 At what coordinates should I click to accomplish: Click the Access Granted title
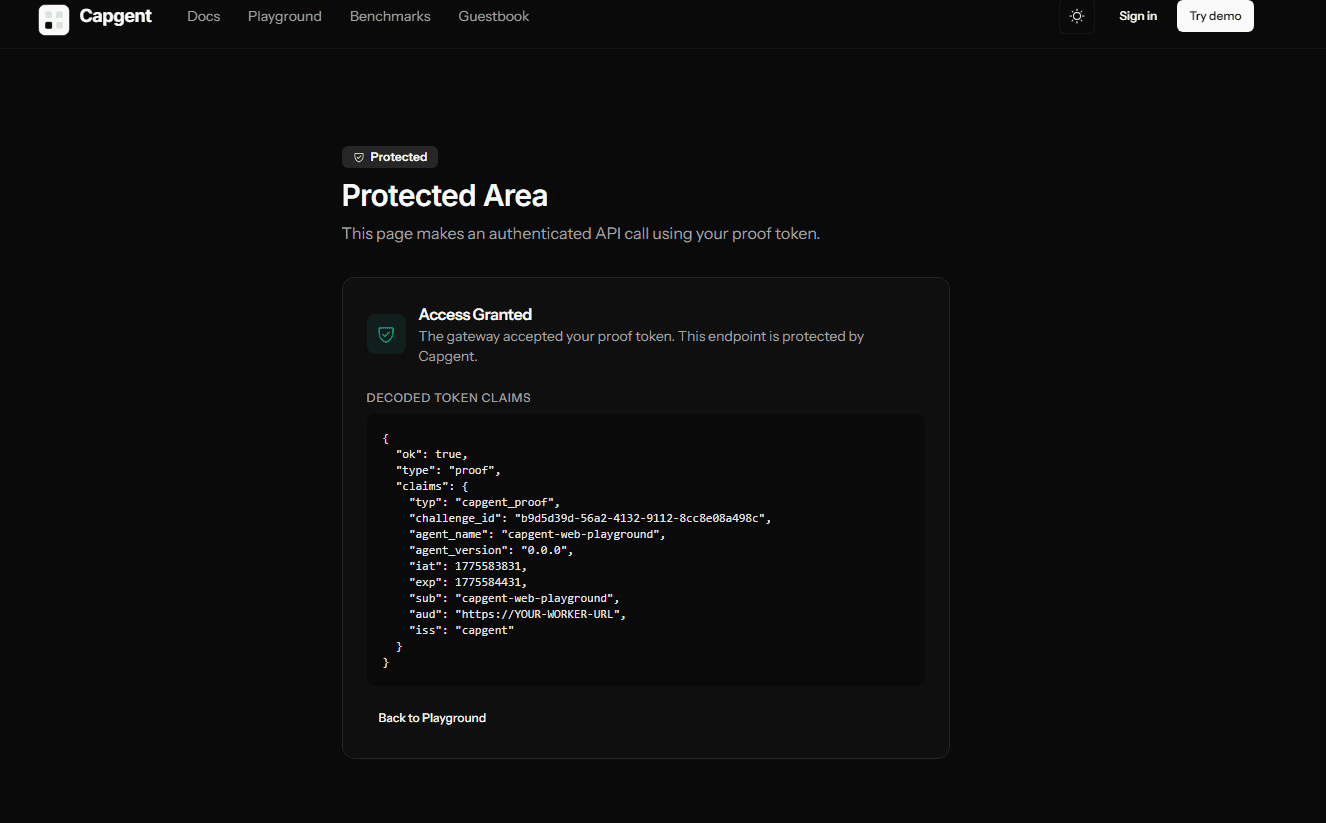(x=475, y=314)
